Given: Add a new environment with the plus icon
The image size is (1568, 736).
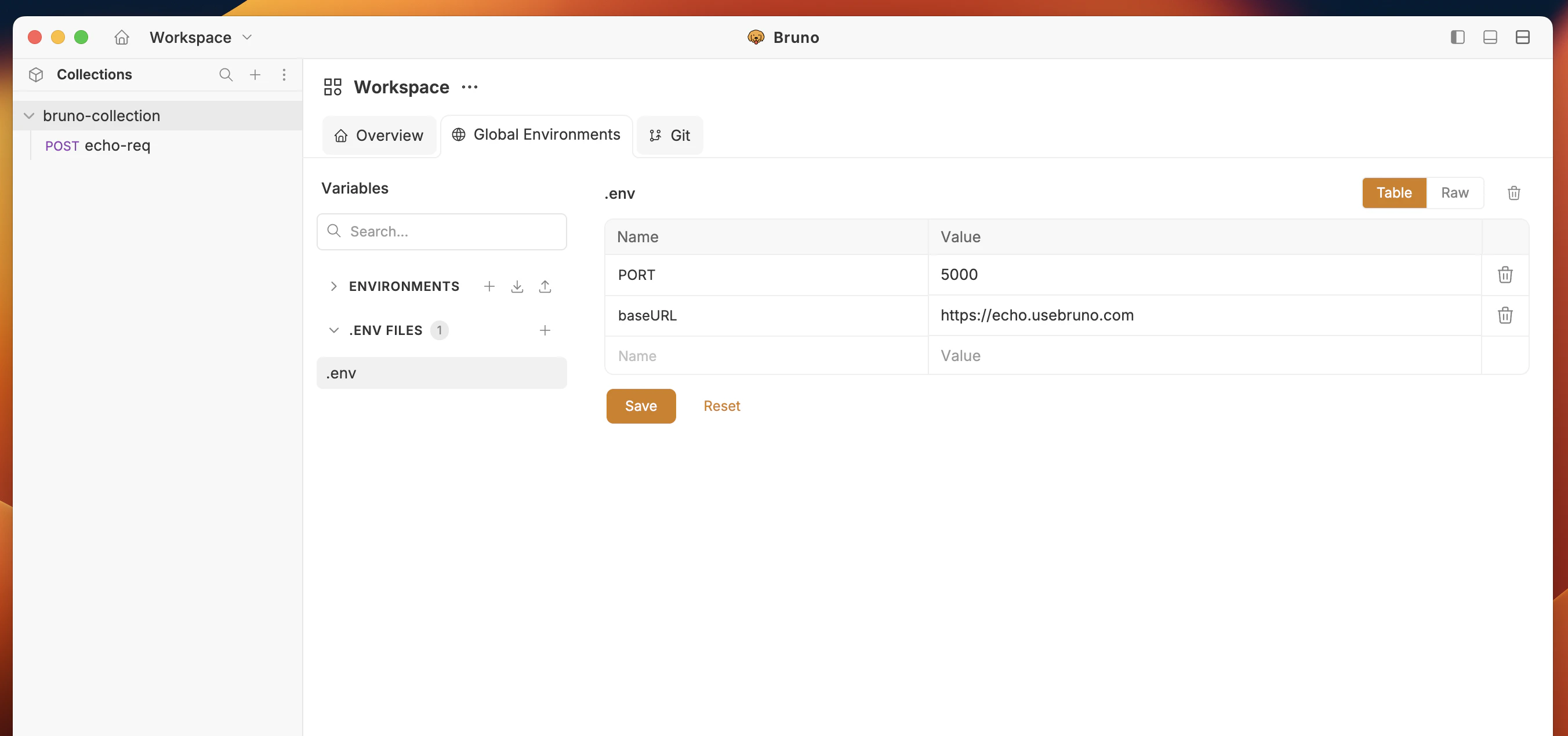Looking at the screenshot, I should (489, 286).
